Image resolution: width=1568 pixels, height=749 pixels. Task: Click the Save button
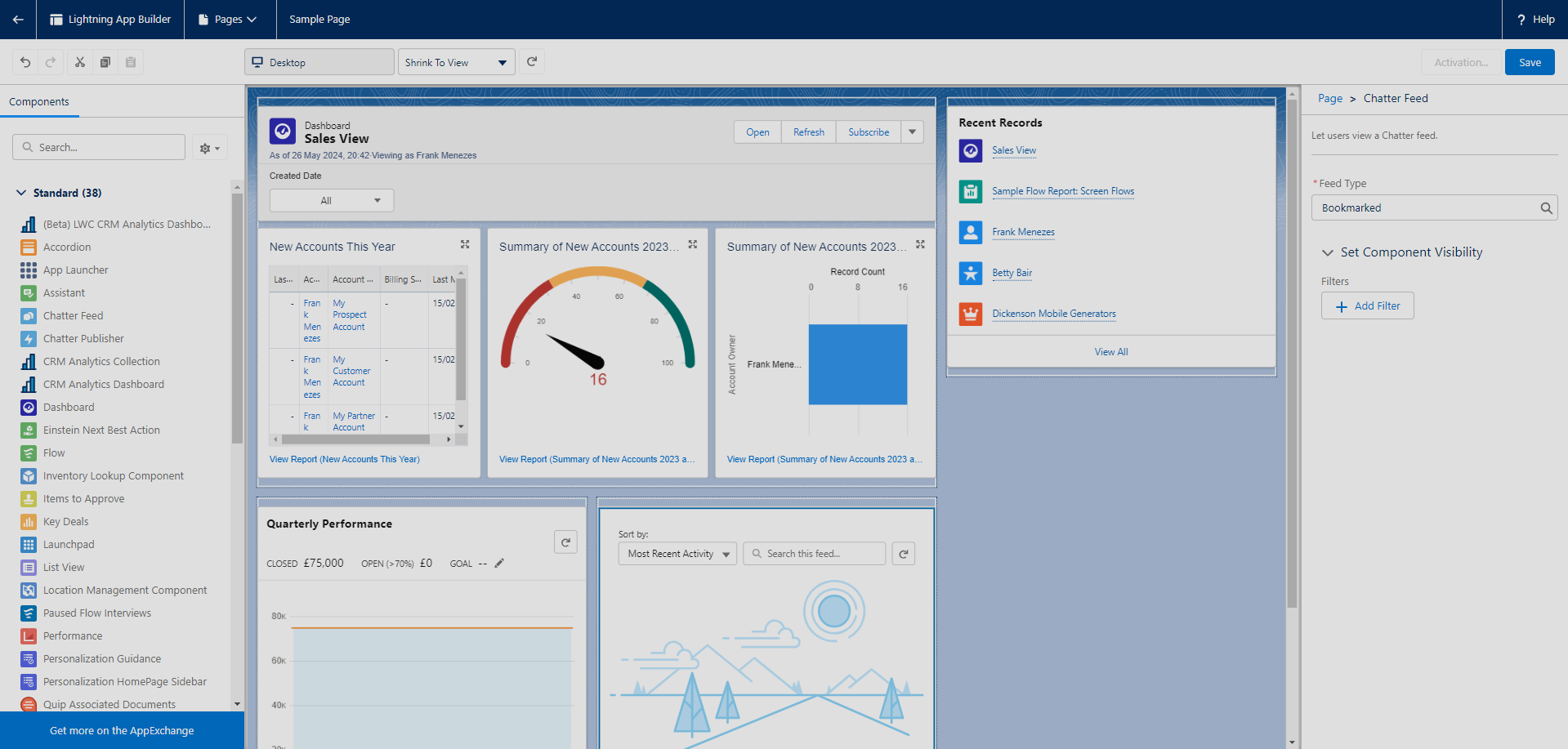click(1530, 62)
